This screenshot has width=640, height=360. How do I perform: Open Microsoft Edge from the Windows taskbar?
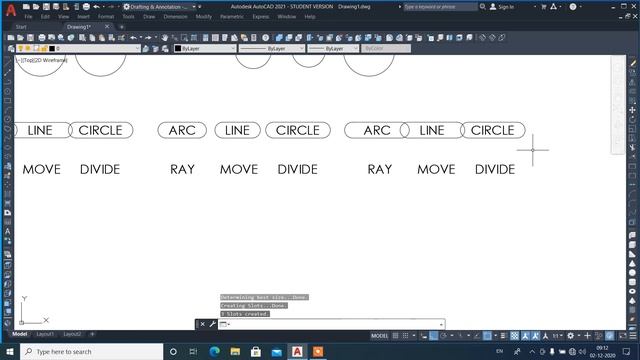coord(214,351)
